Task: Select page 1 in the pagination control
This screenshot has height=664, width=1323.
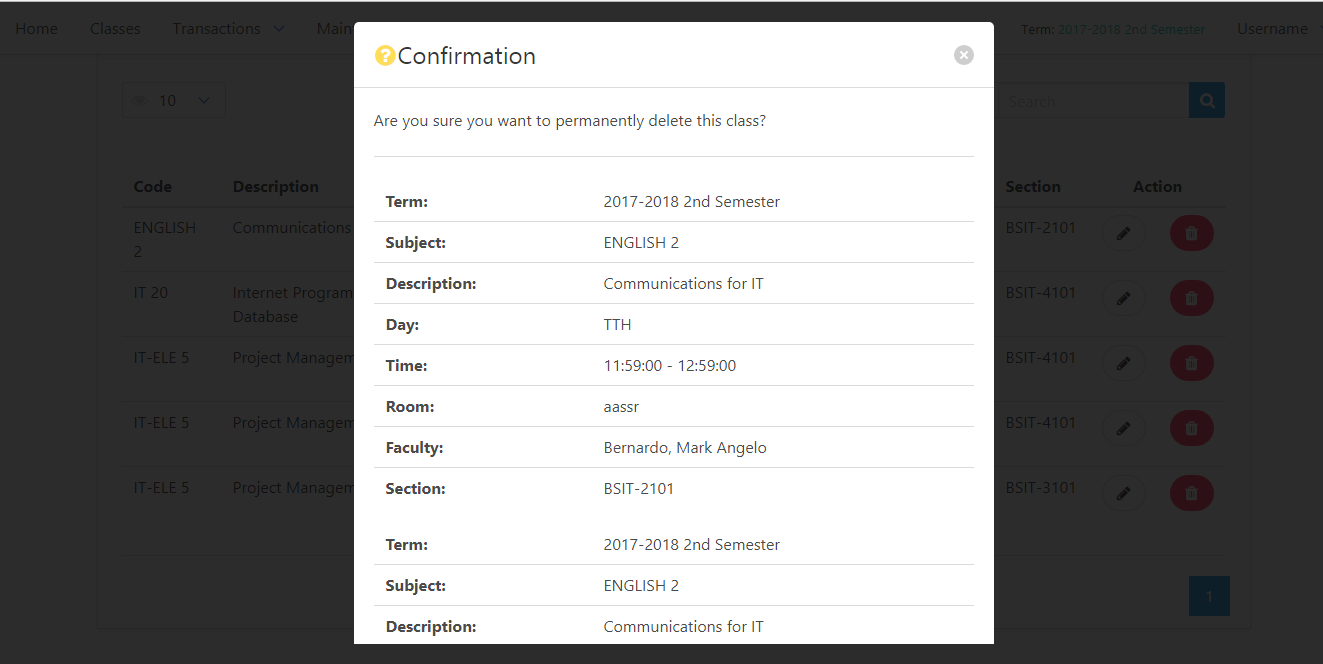Action: point(1209,595)
